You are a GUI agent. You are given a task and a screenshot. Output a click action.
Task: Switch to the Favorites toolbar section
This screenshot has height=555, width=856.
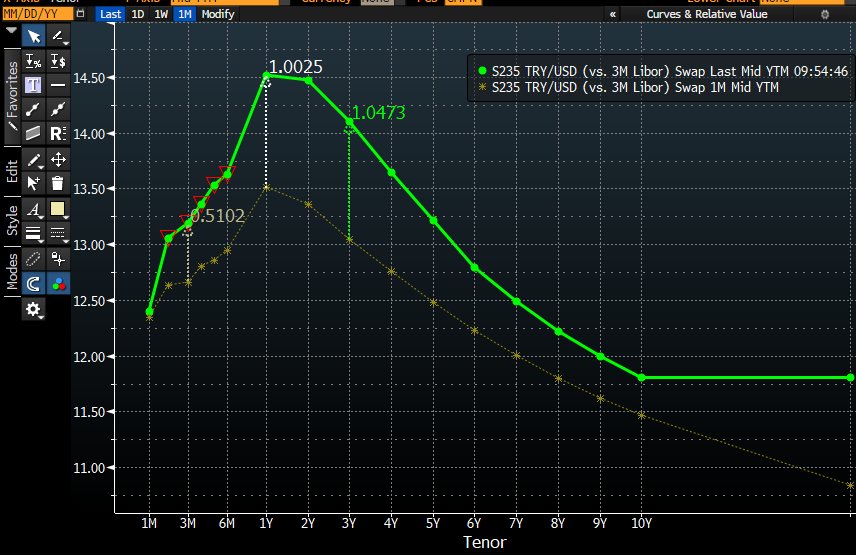click(11, 97)
